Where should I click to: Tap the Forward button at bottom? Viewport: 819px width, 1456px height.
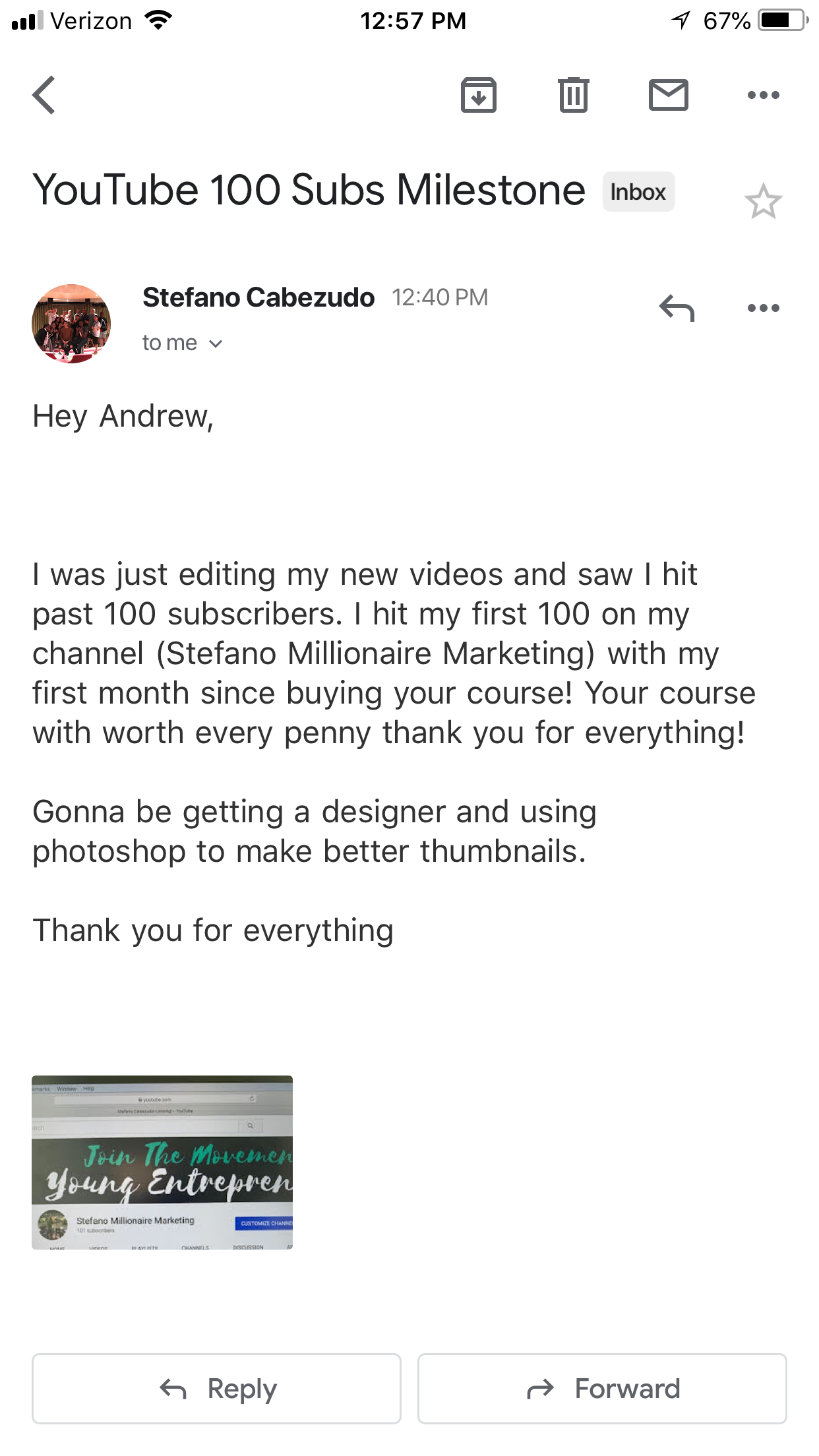(x=602, y=1389)
